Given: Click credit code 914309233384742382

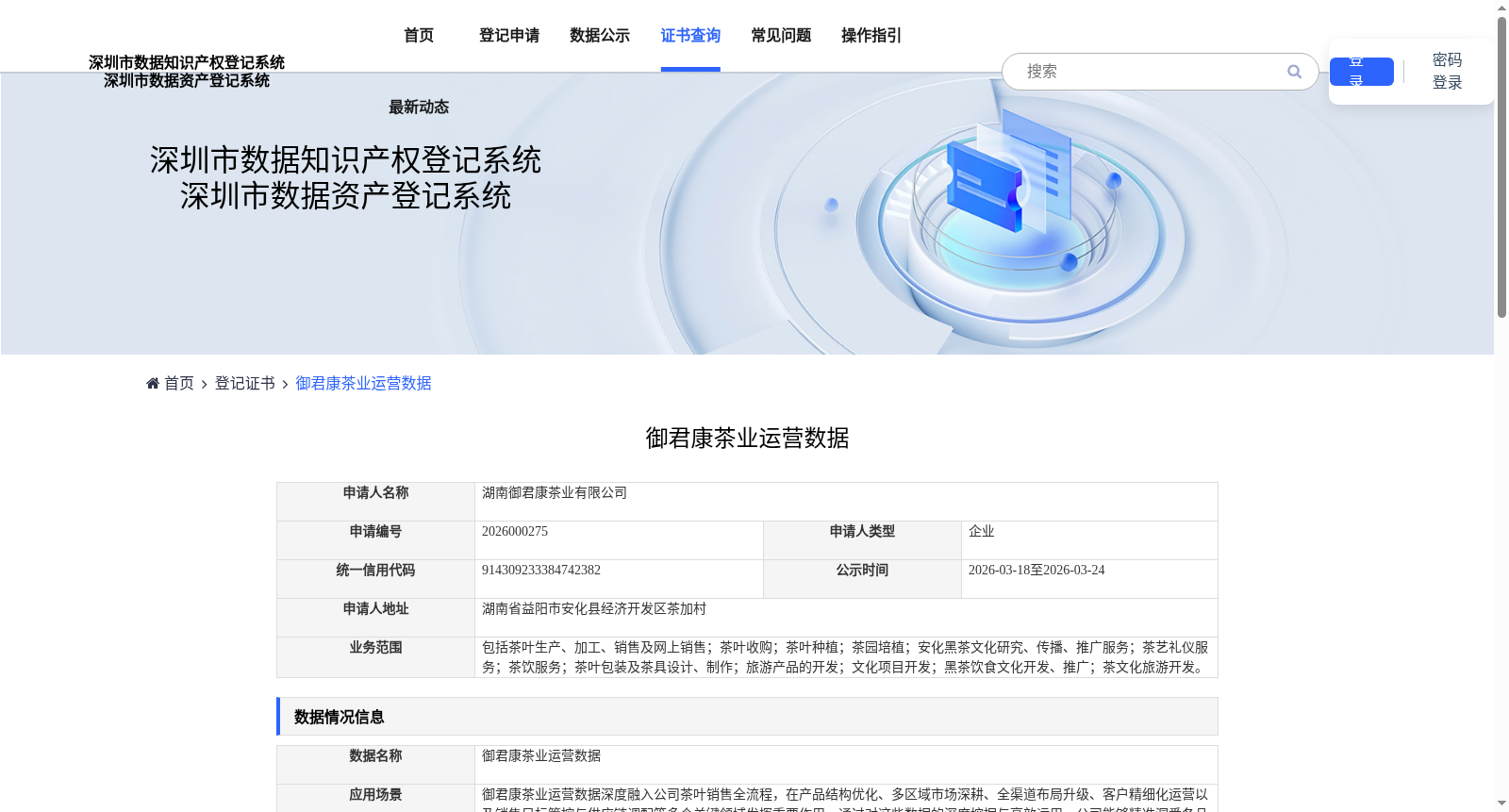Looking at the screenshot, I should 541,571.
